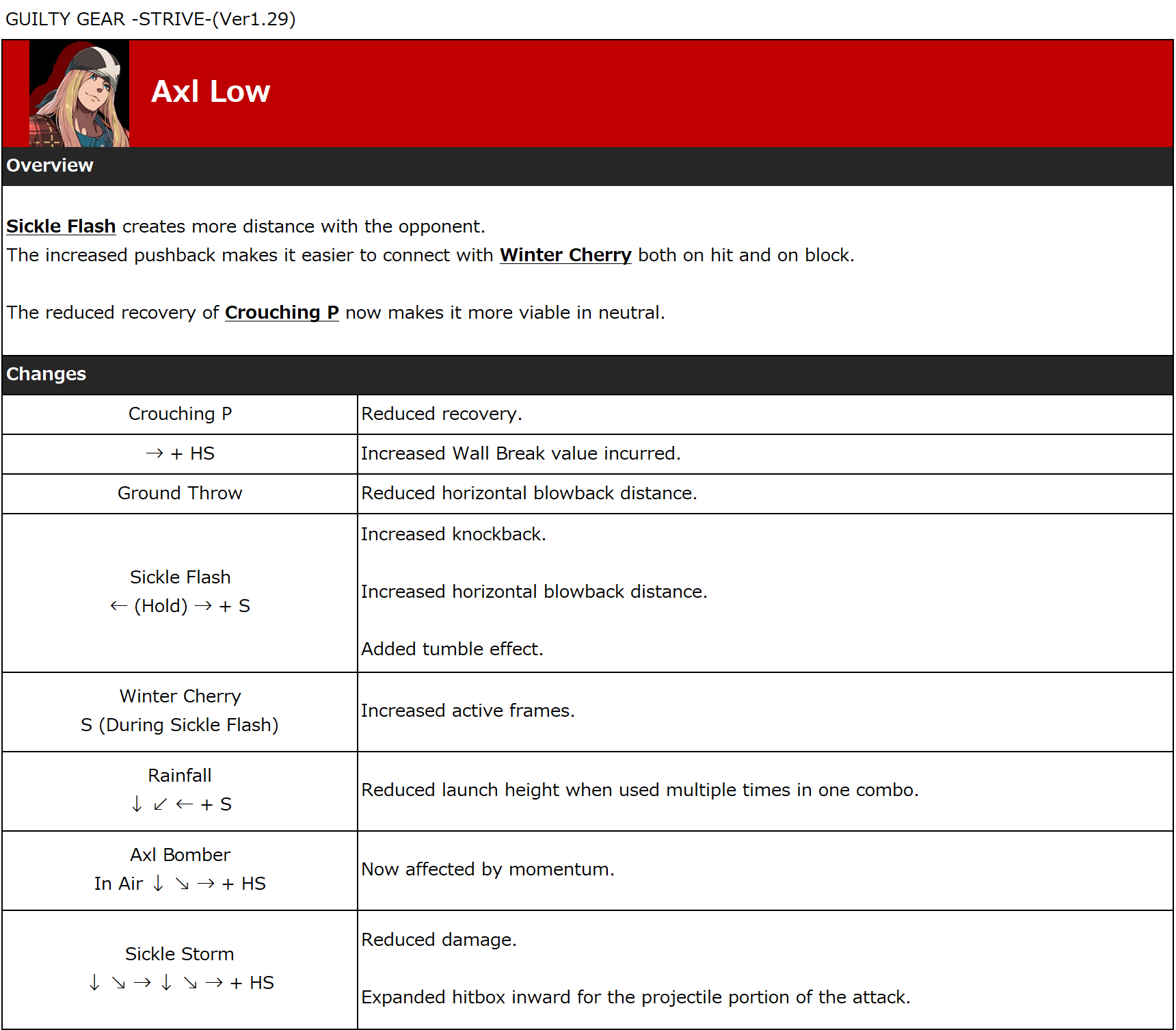1176x1030 pixels.
Task: Click the 'Winter Cherry' name in Changes table
Action: (x=180, y=696)
